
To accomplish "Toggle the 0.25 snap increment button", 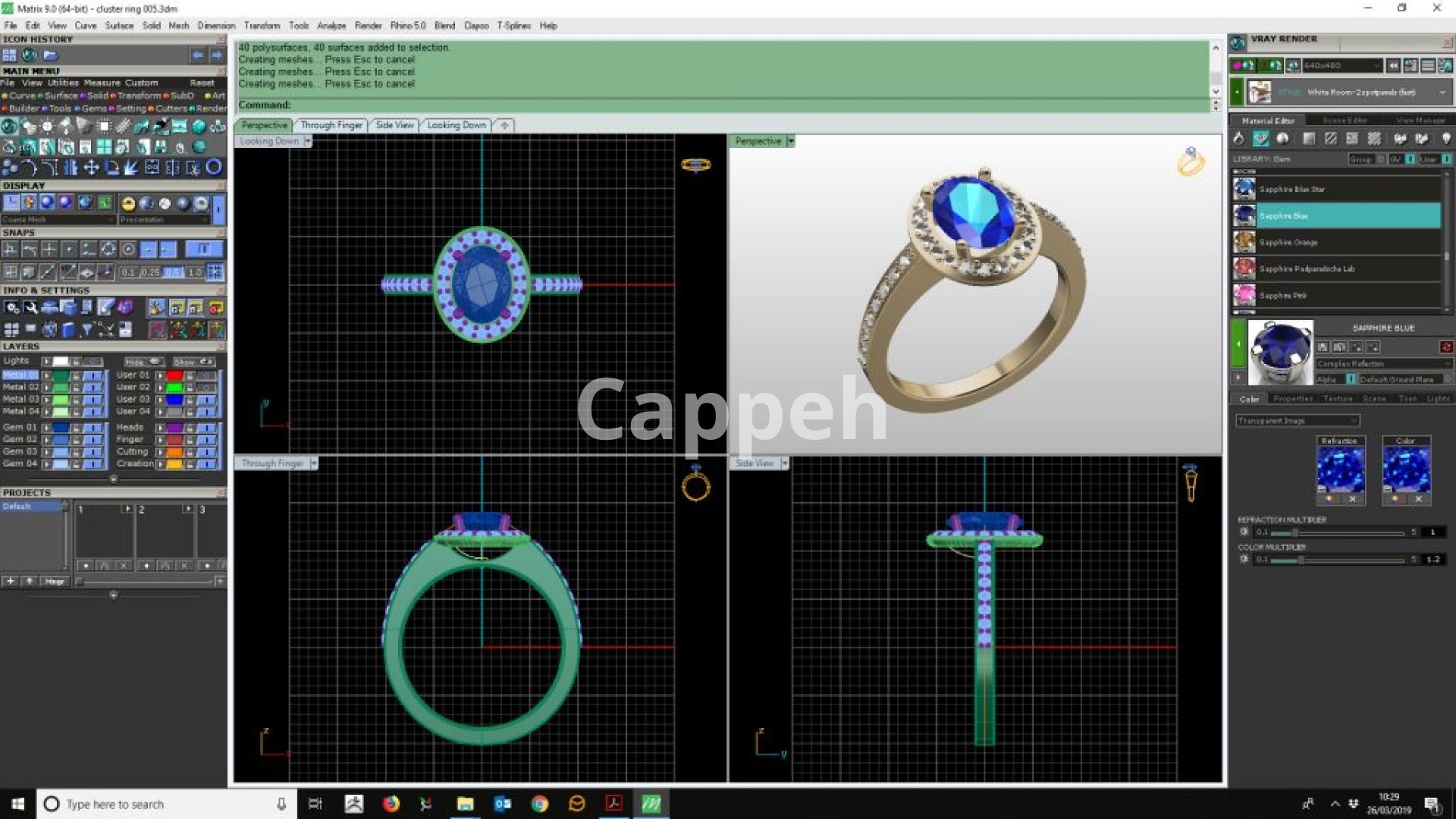I will 150,272.
